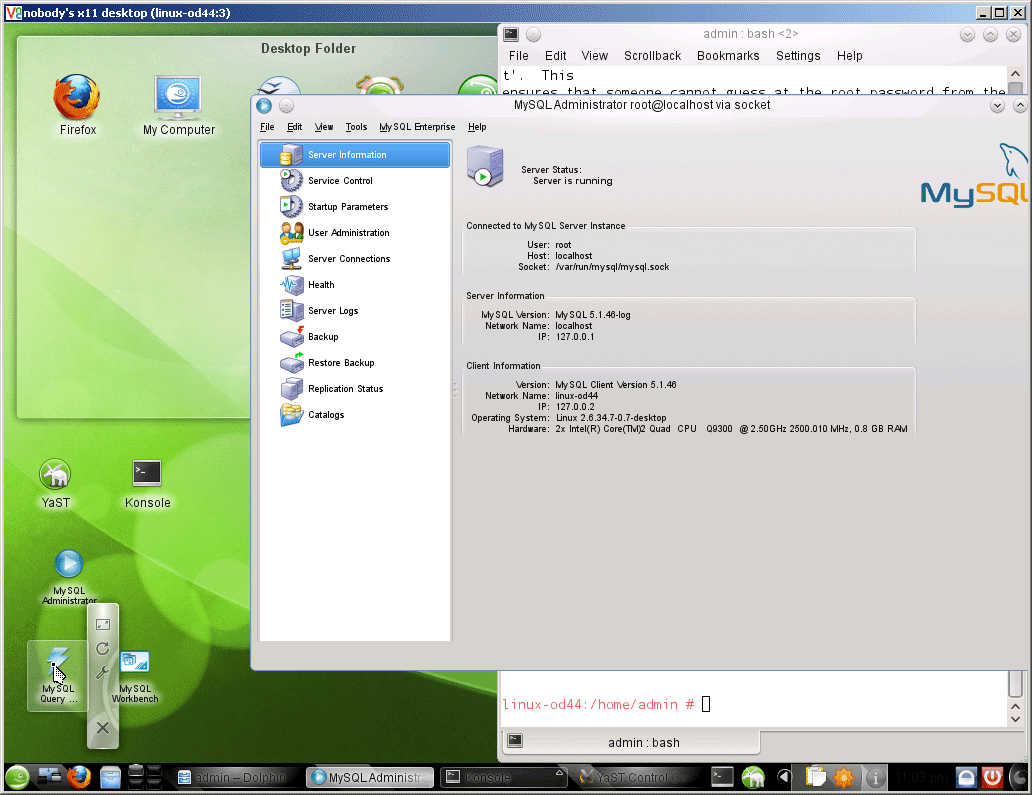1032x795 pixels.
Task: Open the Health monitor icon
Action: click(x=292, y=284)
